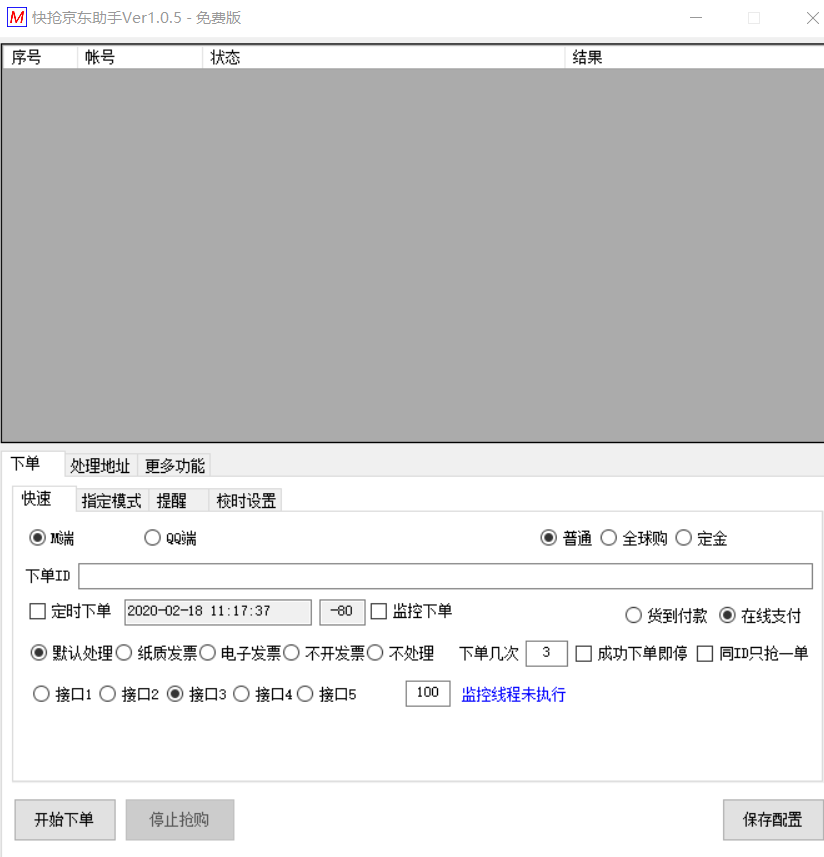Image resolution: width=824 pixels, height=857 pixels.
Task: Toggle 成功下单即停 checkbox
Action: [x=584, y=654]
